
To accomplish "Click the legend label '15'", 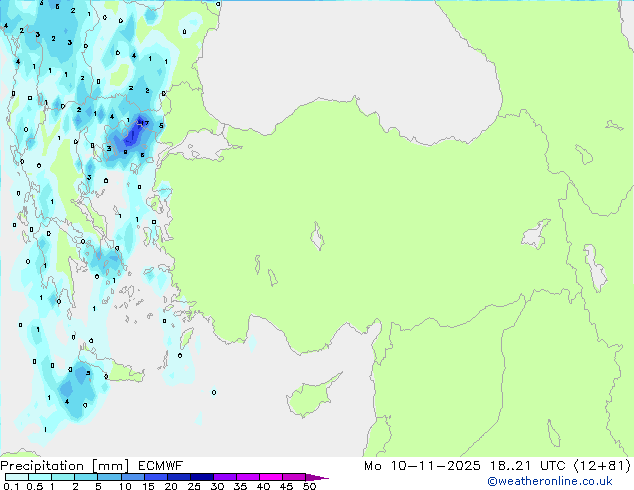I will (148, 486).
